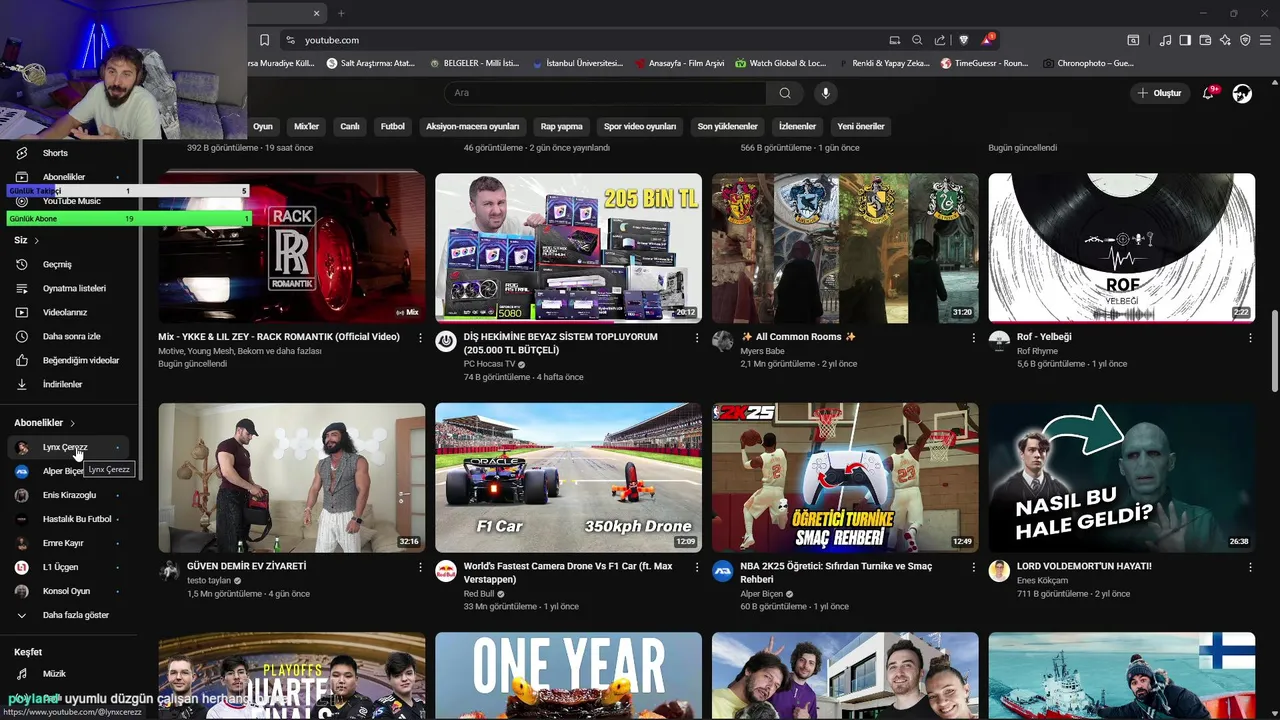Image resolution: width=1280 pixels, height=720 pixels.
Task: Open the account avatar menu
Action: 1242,93
